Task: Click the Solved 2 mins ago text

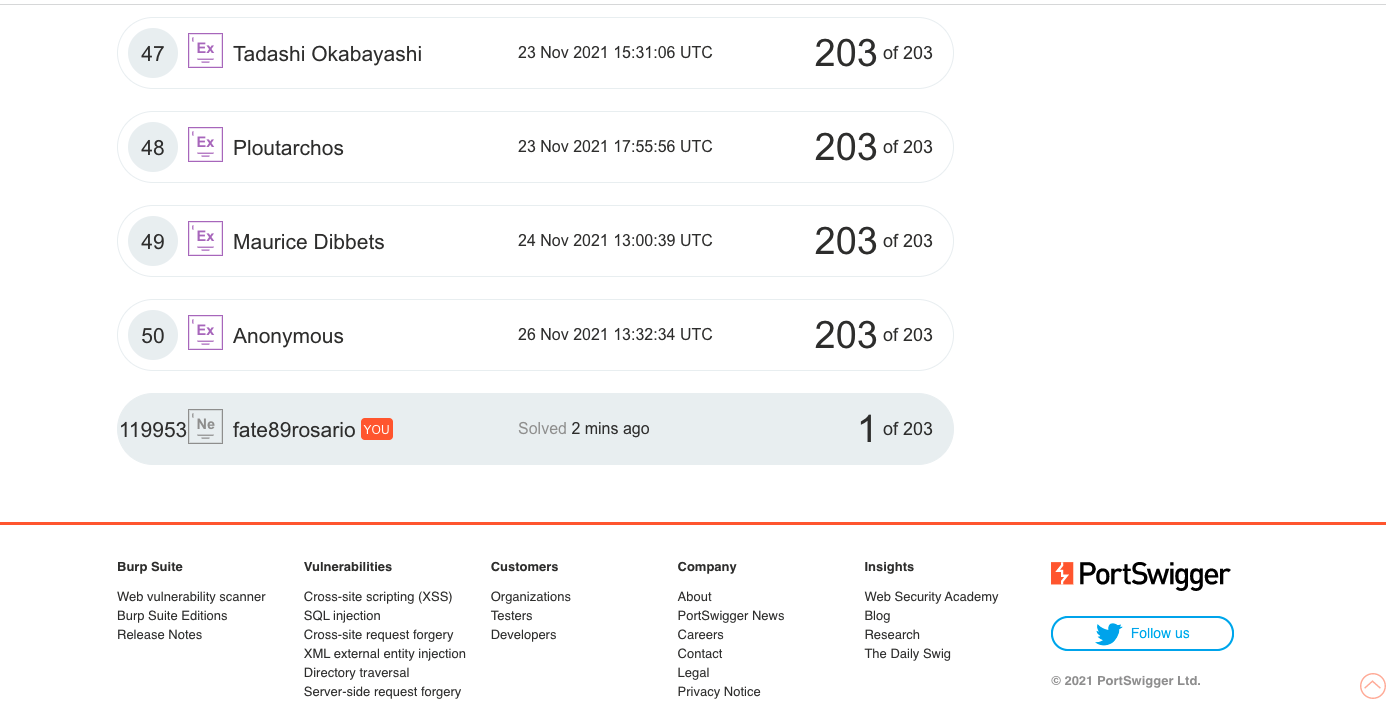Action: (583, 428)
